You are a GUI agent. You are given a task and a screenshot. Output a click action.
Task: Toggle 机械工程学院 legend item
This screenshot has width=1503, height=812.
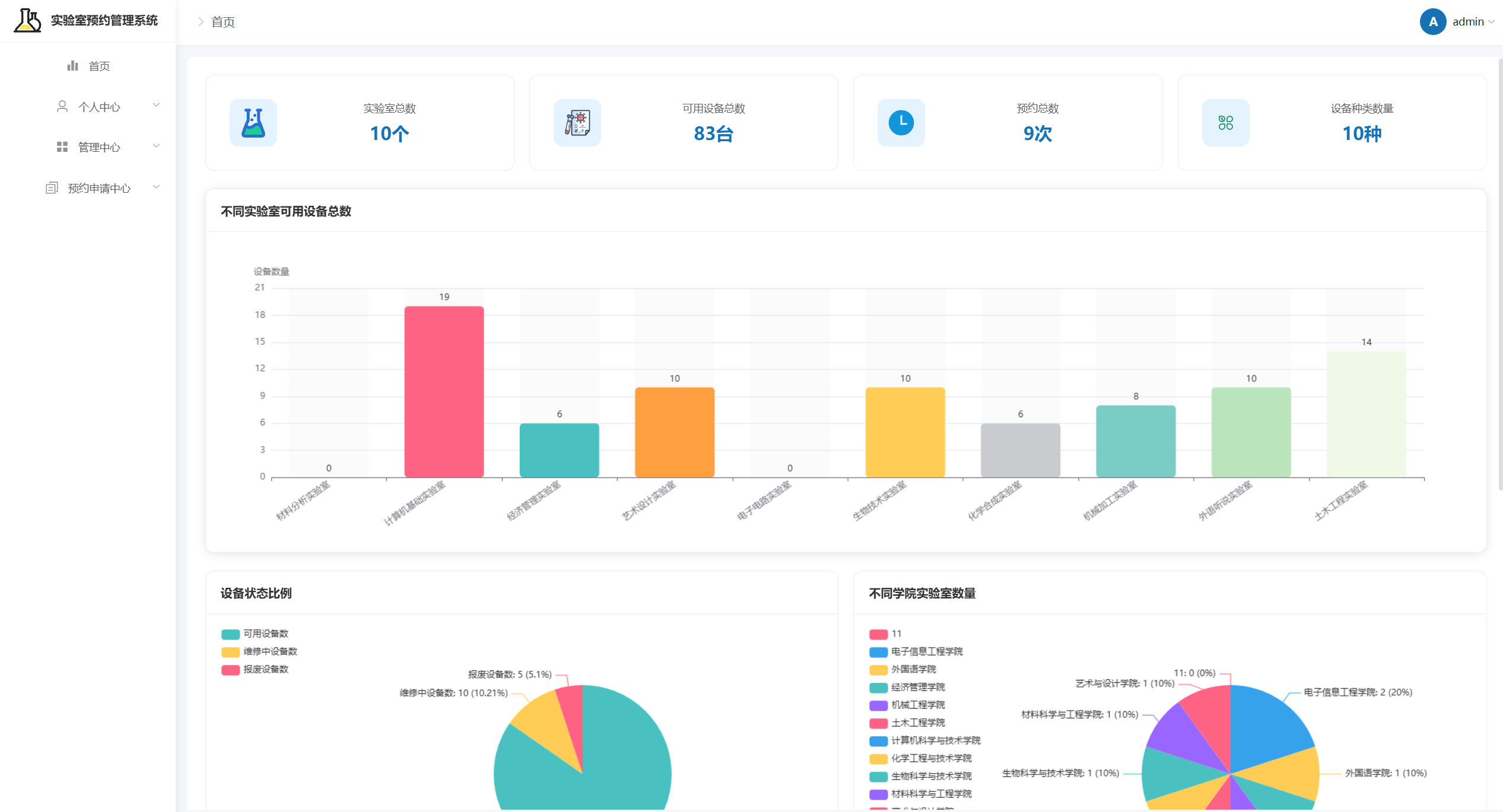907,705
